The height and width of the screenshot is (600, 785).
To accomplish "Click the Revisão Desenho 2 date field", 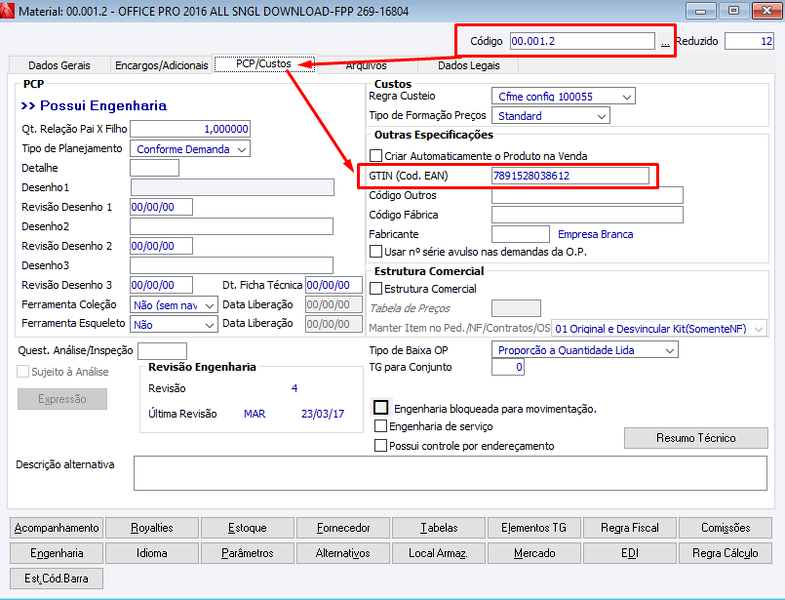I will (x=161, y=246).
